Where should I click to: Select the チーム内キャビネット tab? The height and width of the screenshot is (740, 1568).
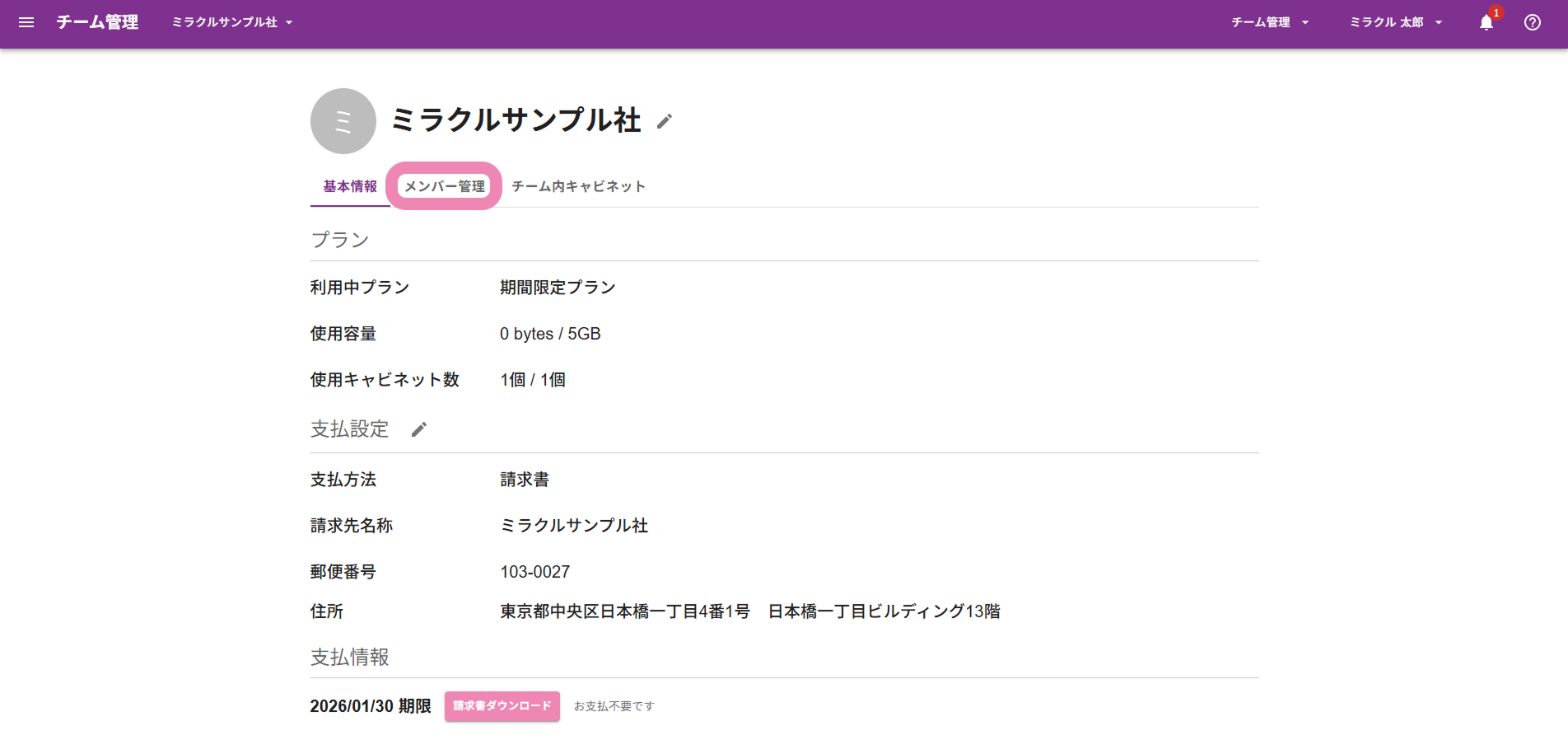[x=578, y=186]
